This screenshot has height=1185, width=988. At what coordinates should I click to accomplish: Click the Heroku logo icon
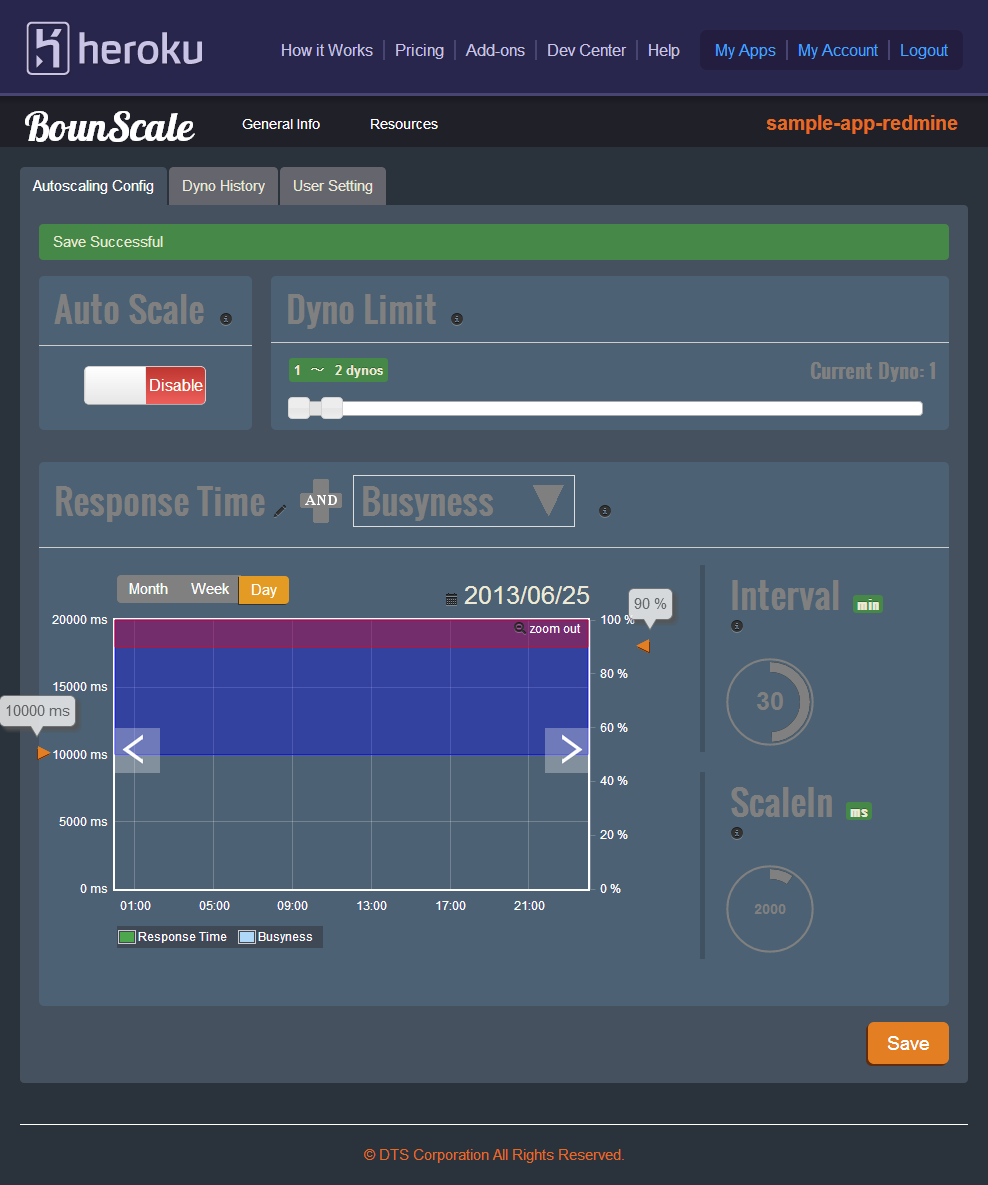[48, 48]
